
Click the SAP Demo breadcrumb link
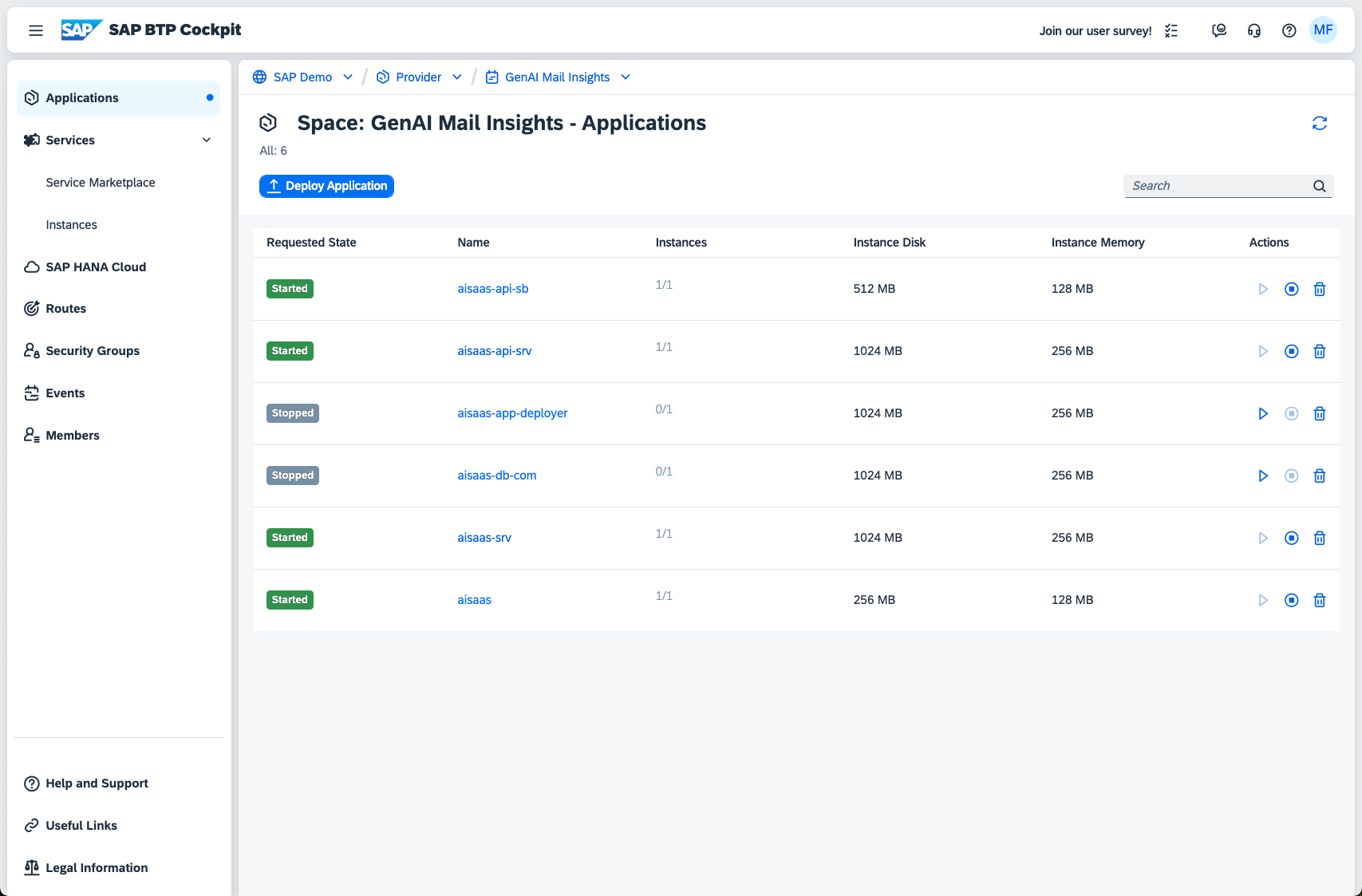[x=302, y=77]
